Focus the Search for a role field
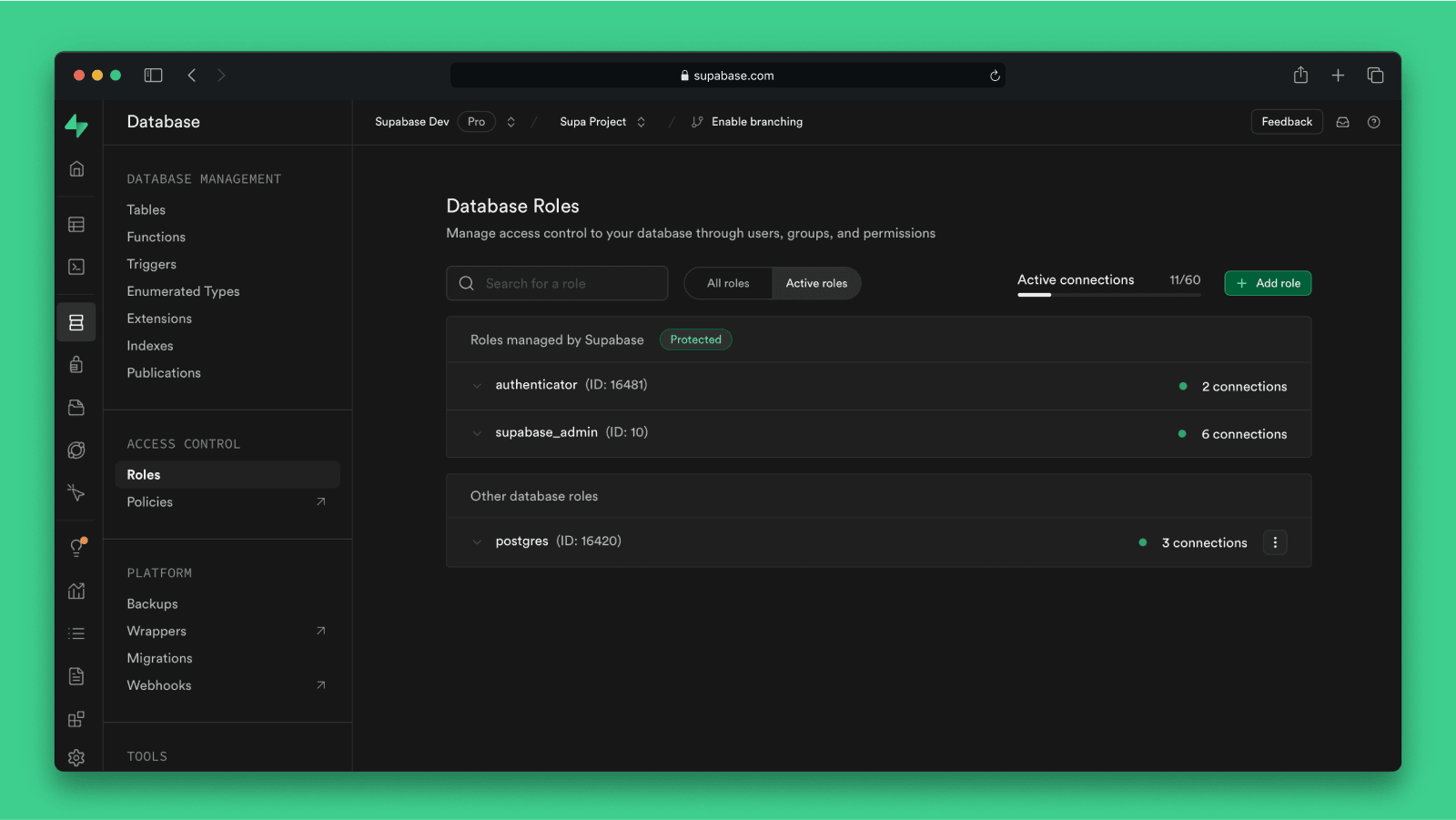 (557, 283)
